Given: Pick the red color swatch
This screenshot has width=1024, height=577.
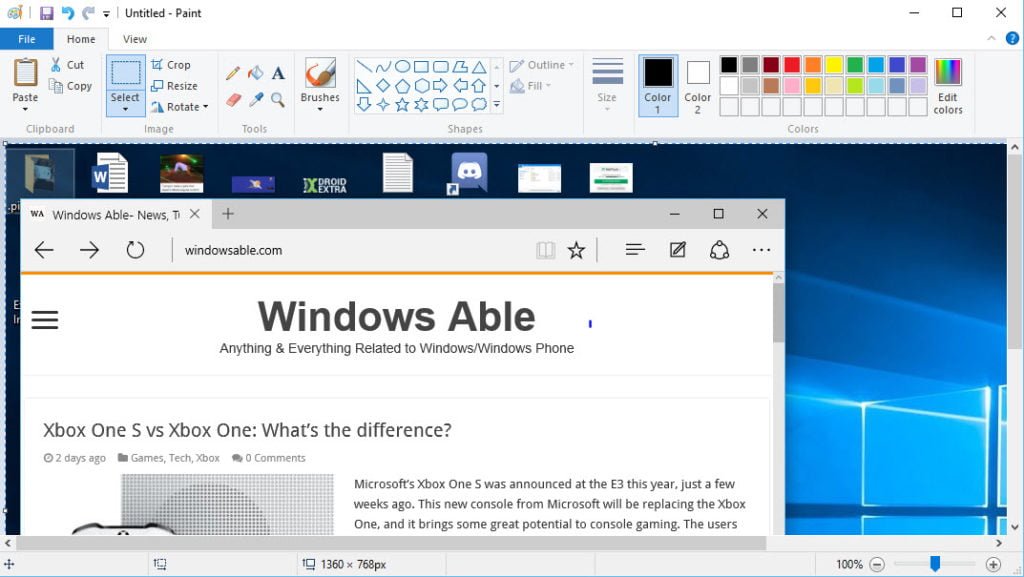Looking at the screenshot, I should click(x=792, y=65).
